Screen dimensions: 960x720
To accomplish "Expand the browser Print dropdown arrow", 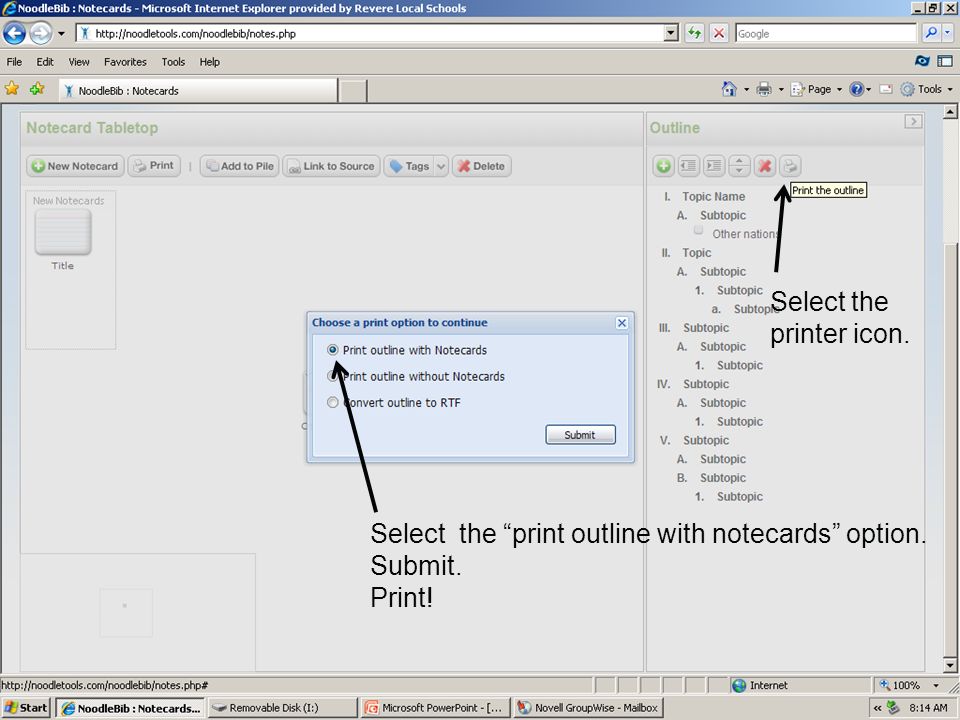I will [x=781, y=90].
